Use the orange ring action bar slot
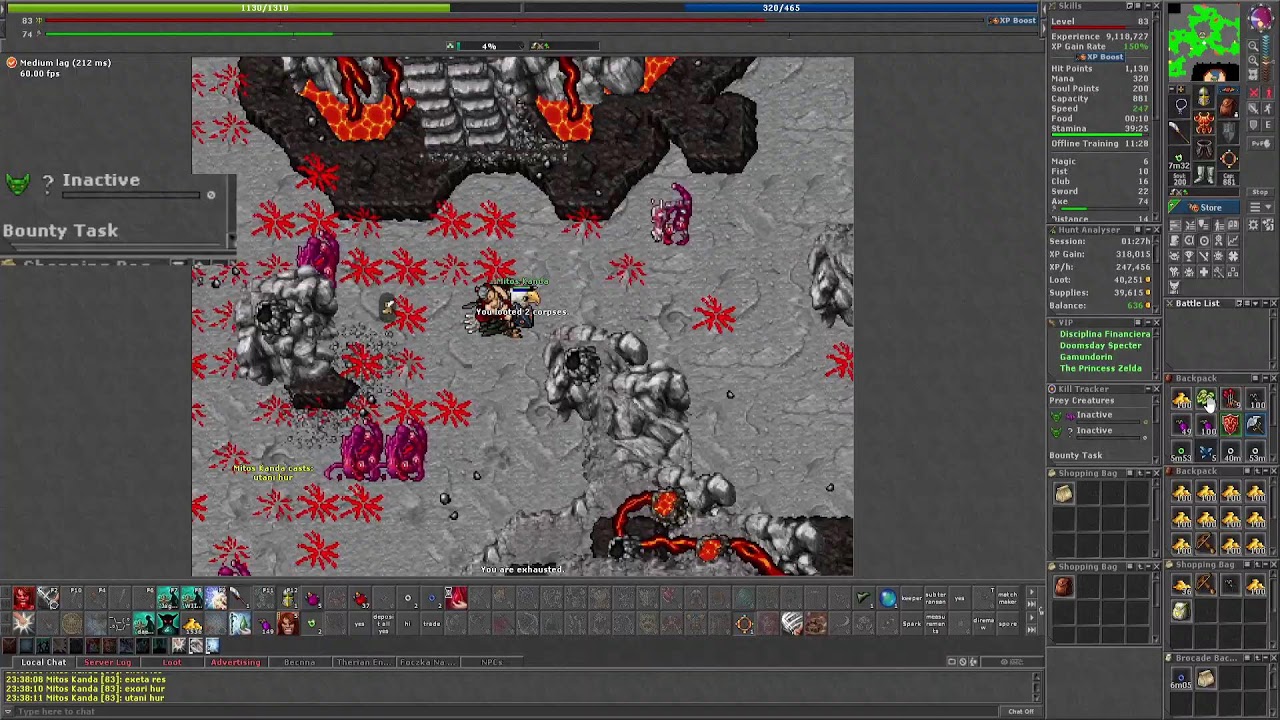The width and height of the screenshot is (1280, 720). click(x=744, y=624)
